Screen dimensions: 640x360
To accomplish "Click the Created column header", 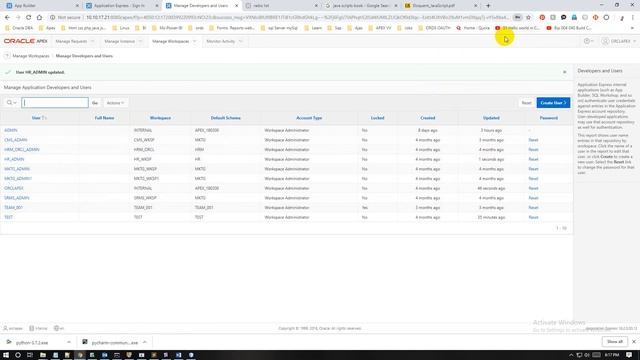I will [428, 118].
